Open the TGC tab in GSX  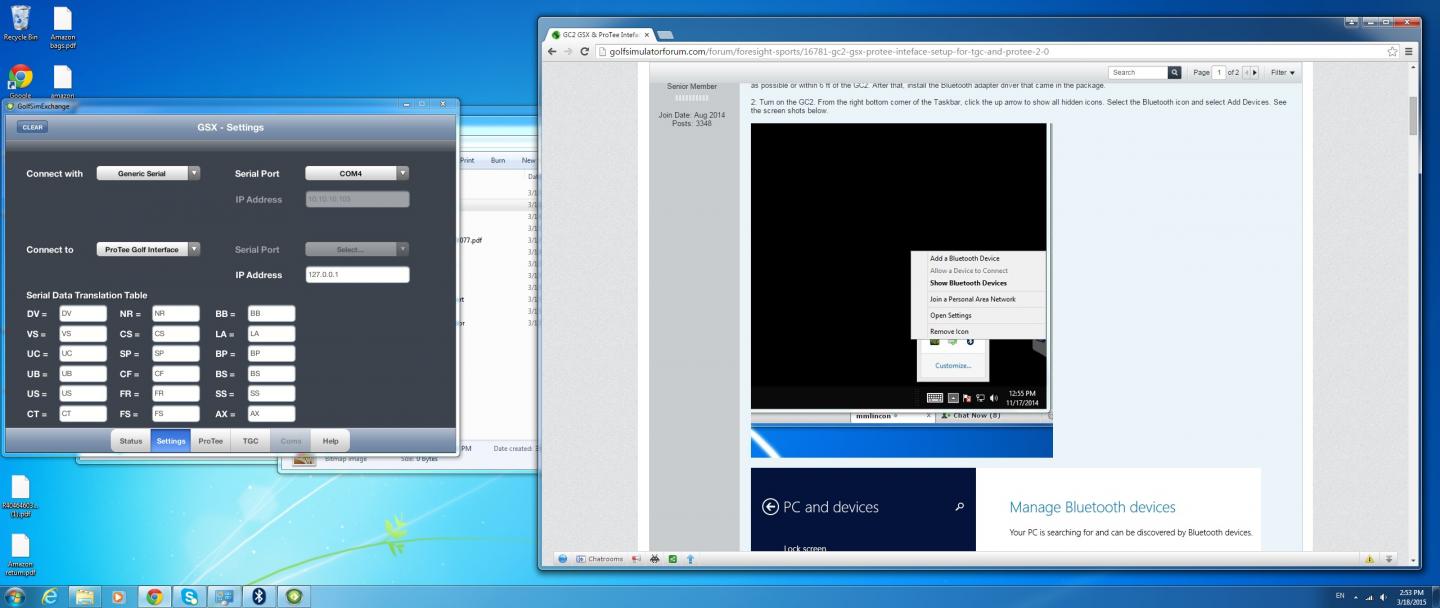(x=250, y=441)
